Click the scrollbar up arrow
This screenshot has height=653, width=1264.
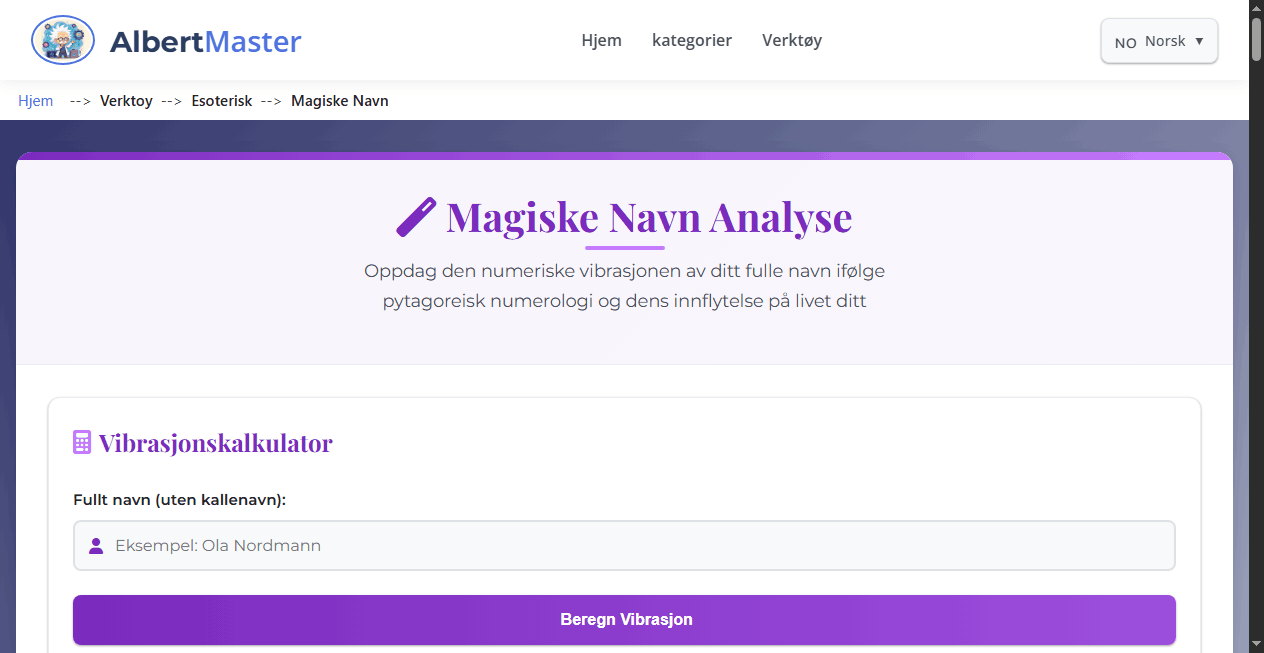point(1257,8)
